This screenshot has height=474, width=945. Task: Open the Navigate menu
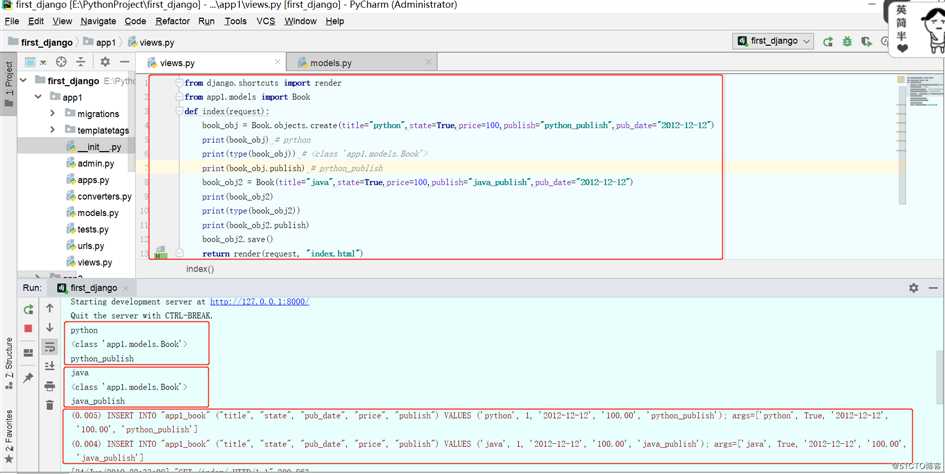tap(98, 21)
